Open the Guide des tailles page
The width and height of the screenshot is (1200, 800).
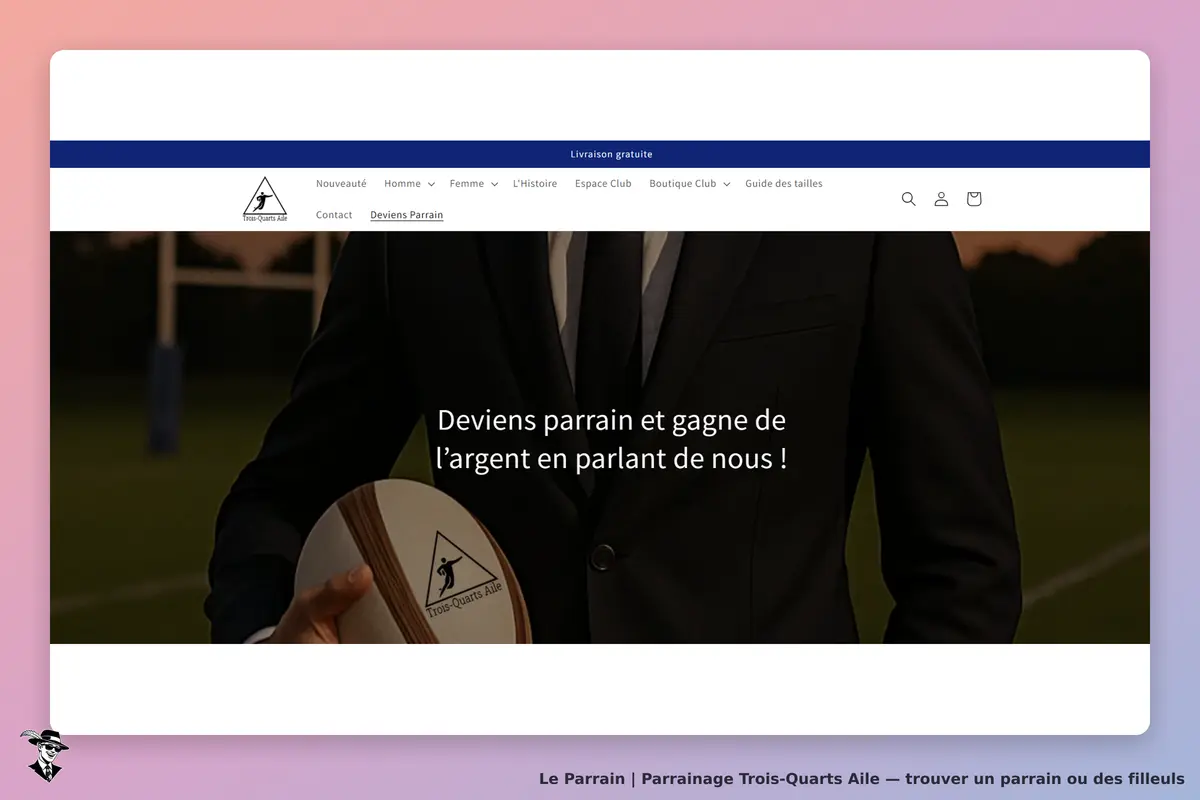tap(784, 184)
